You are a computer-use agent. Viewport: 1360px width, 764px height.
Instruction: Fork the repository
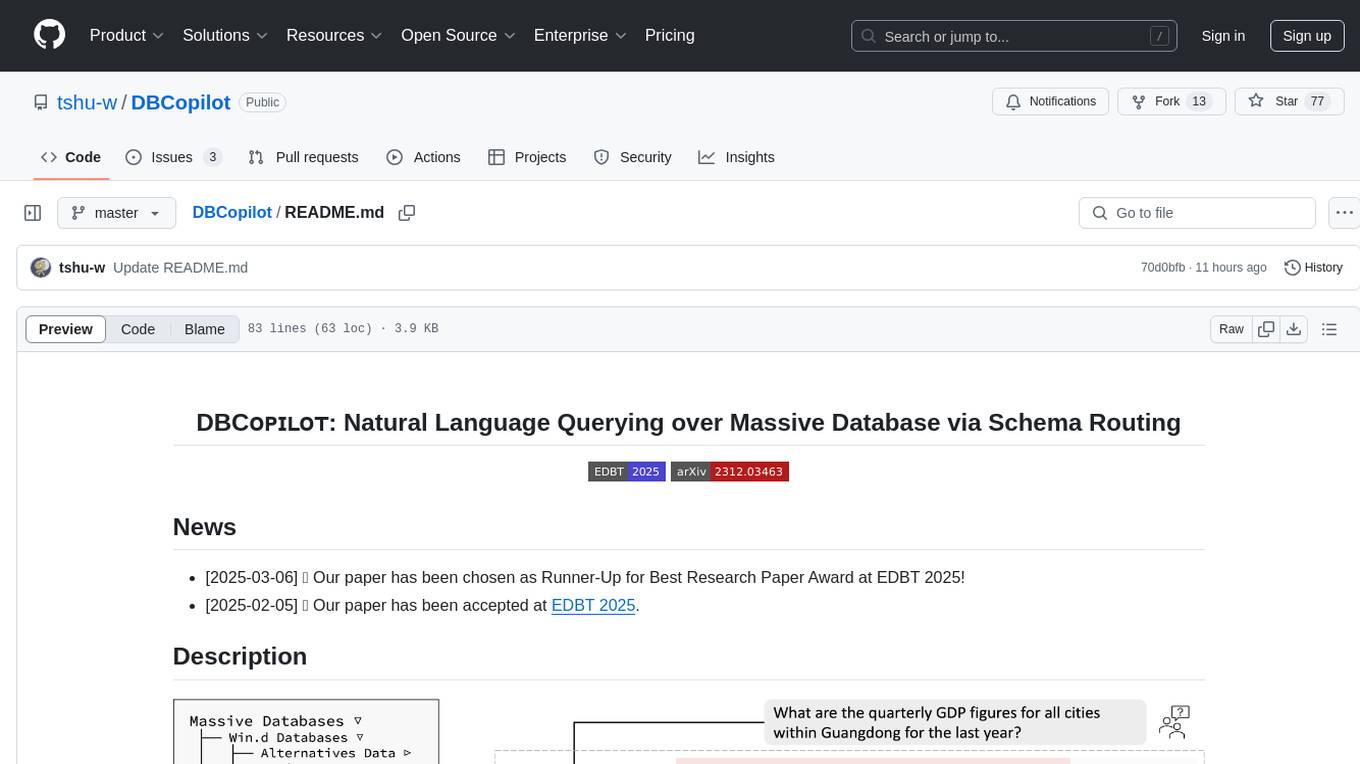(1172, 102)
